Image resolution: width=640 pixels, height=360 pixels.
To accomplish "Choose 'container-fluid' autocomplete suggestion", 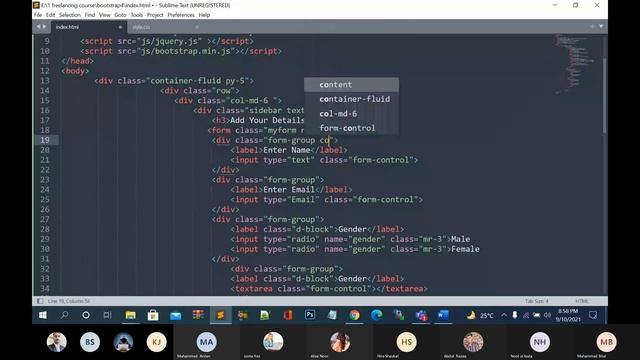I will 351,99.
